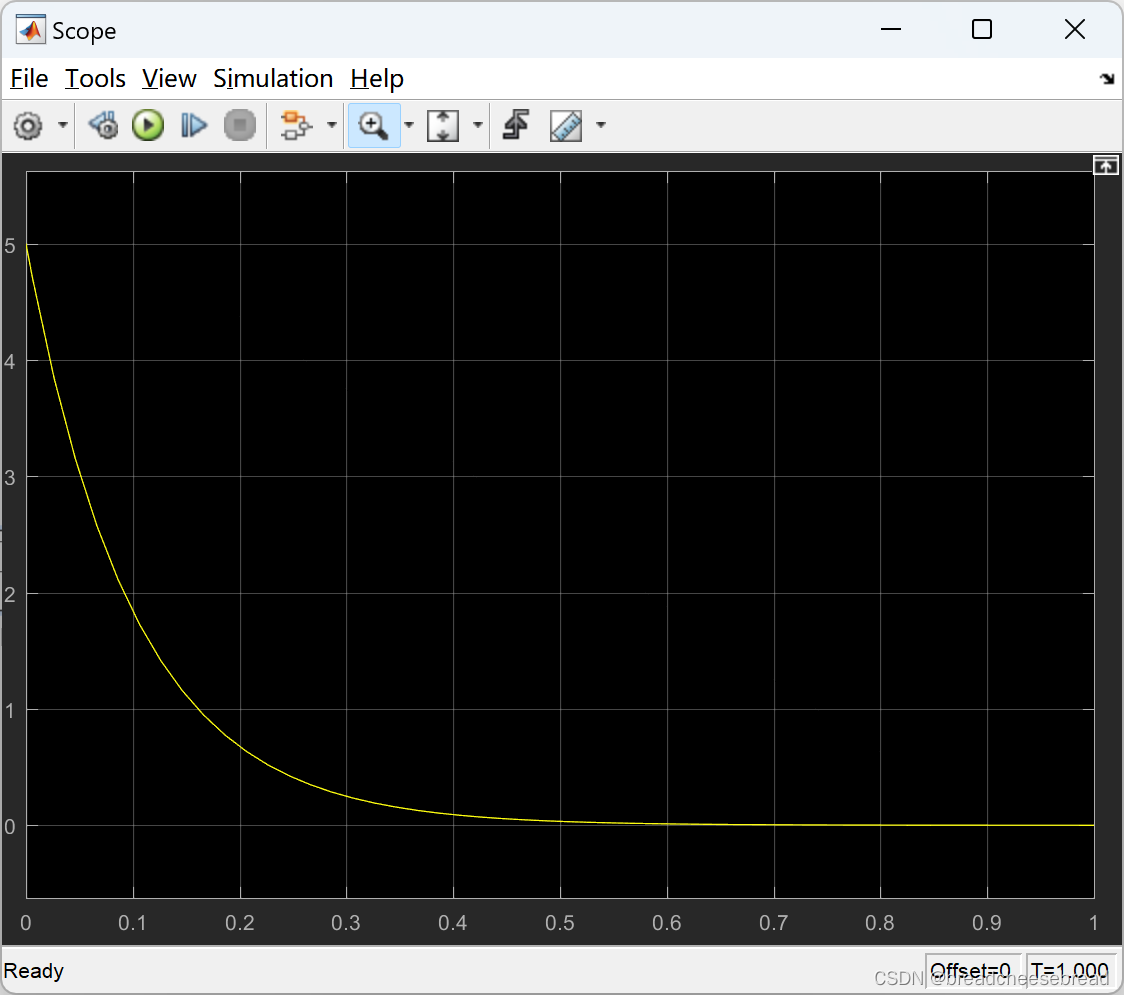Run the simulation with green play button
The width and height of the screenshot is (1124, 995).
click(148, 125)
